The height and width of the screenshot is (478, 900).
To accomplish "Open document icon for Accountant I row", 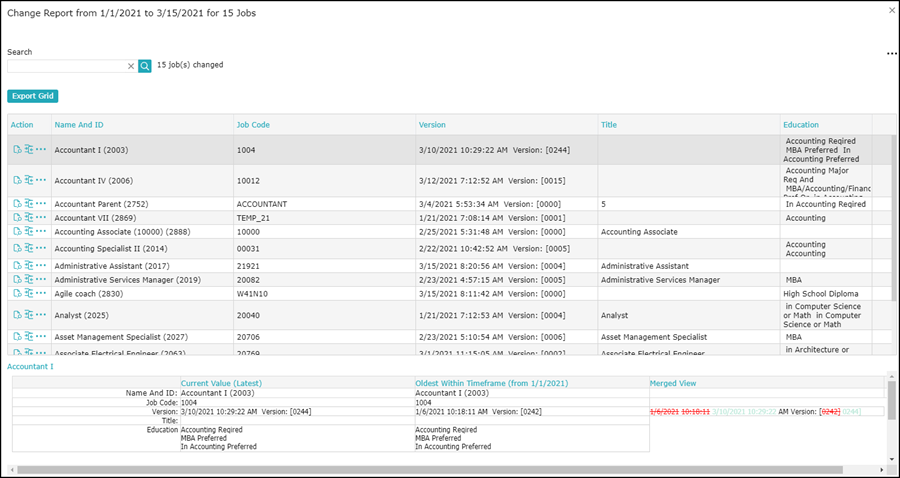I will tap(17, 149).
